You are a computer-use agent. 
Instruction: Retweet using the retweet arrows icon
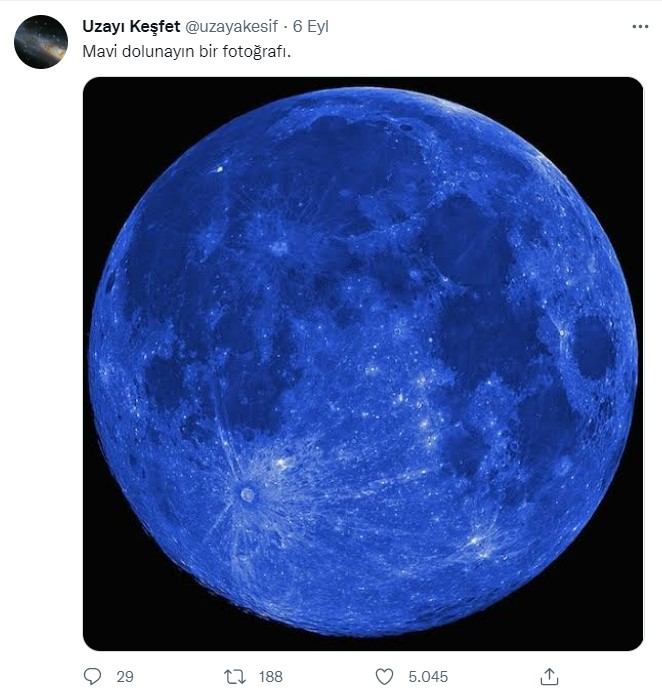(x=235, y=677)
